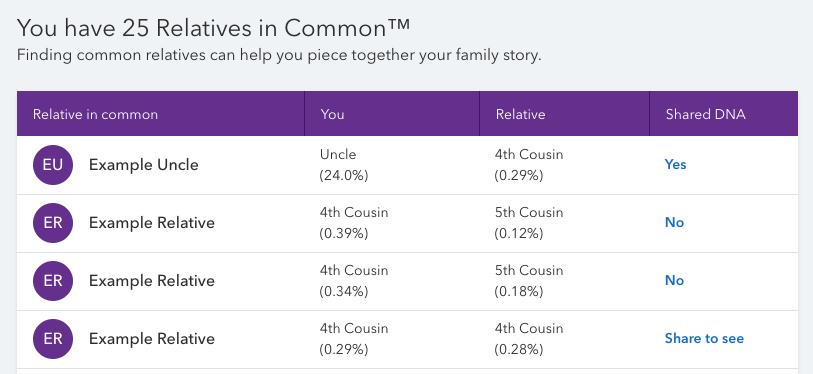This screenshot has width=813, height=374.
Task: Select the 4th Cousin (0.28%) relative cell
Action: click(529, 339)
